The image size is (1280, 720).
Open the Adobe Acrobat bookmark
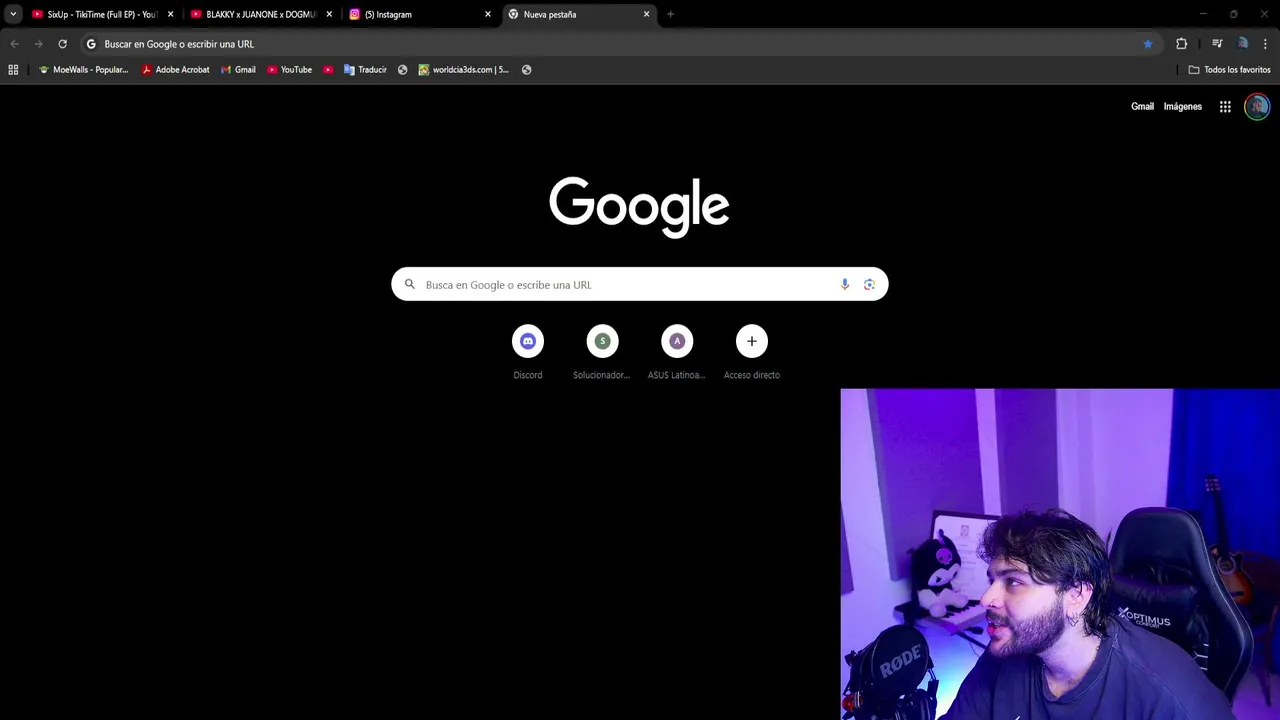pyautogui.click(x=176, y=70)
